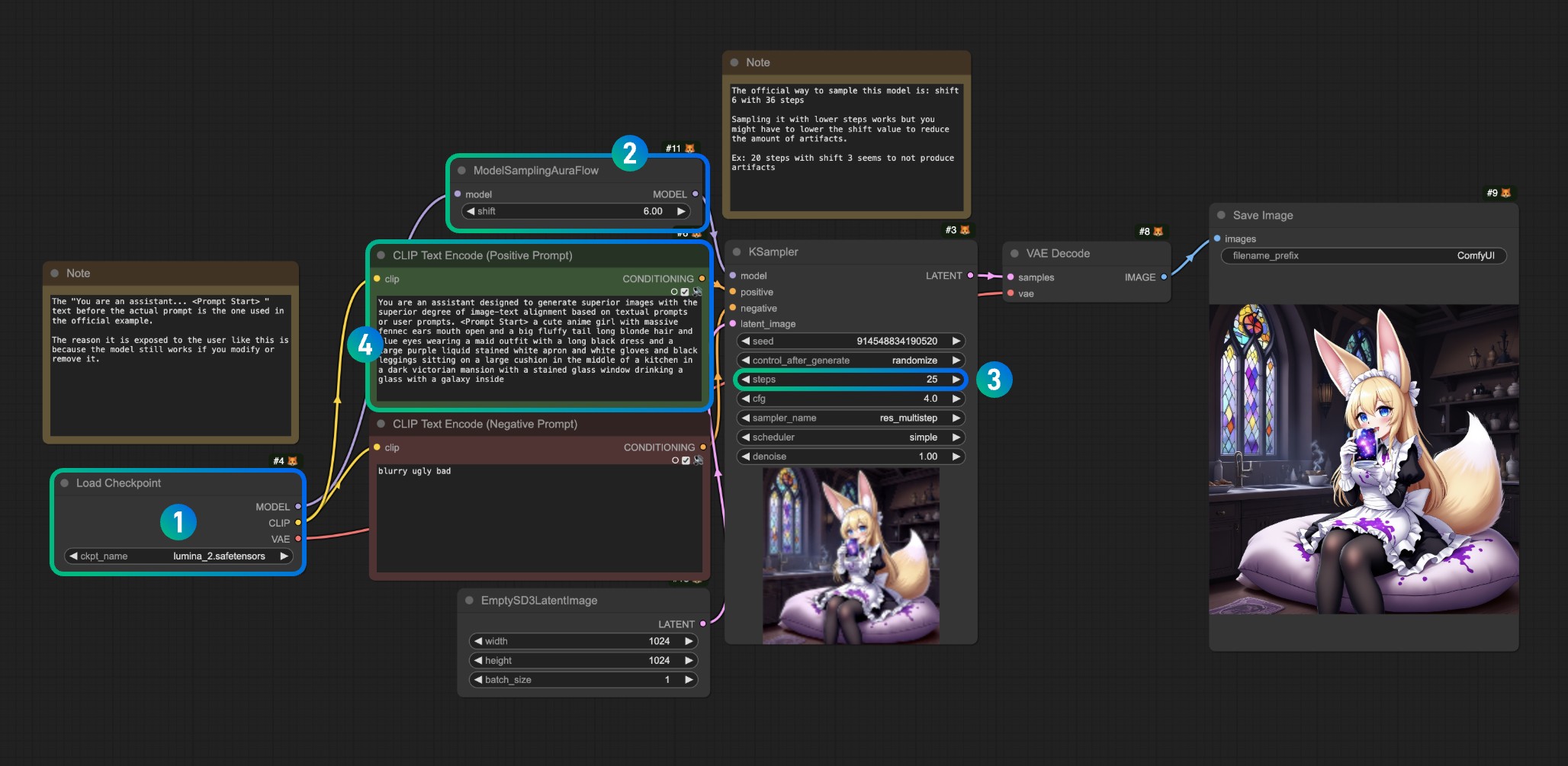Increase denoise value with right arrow
Image resolution: width=1568 pixels, height=766 pixels.
tap(956, 457)
